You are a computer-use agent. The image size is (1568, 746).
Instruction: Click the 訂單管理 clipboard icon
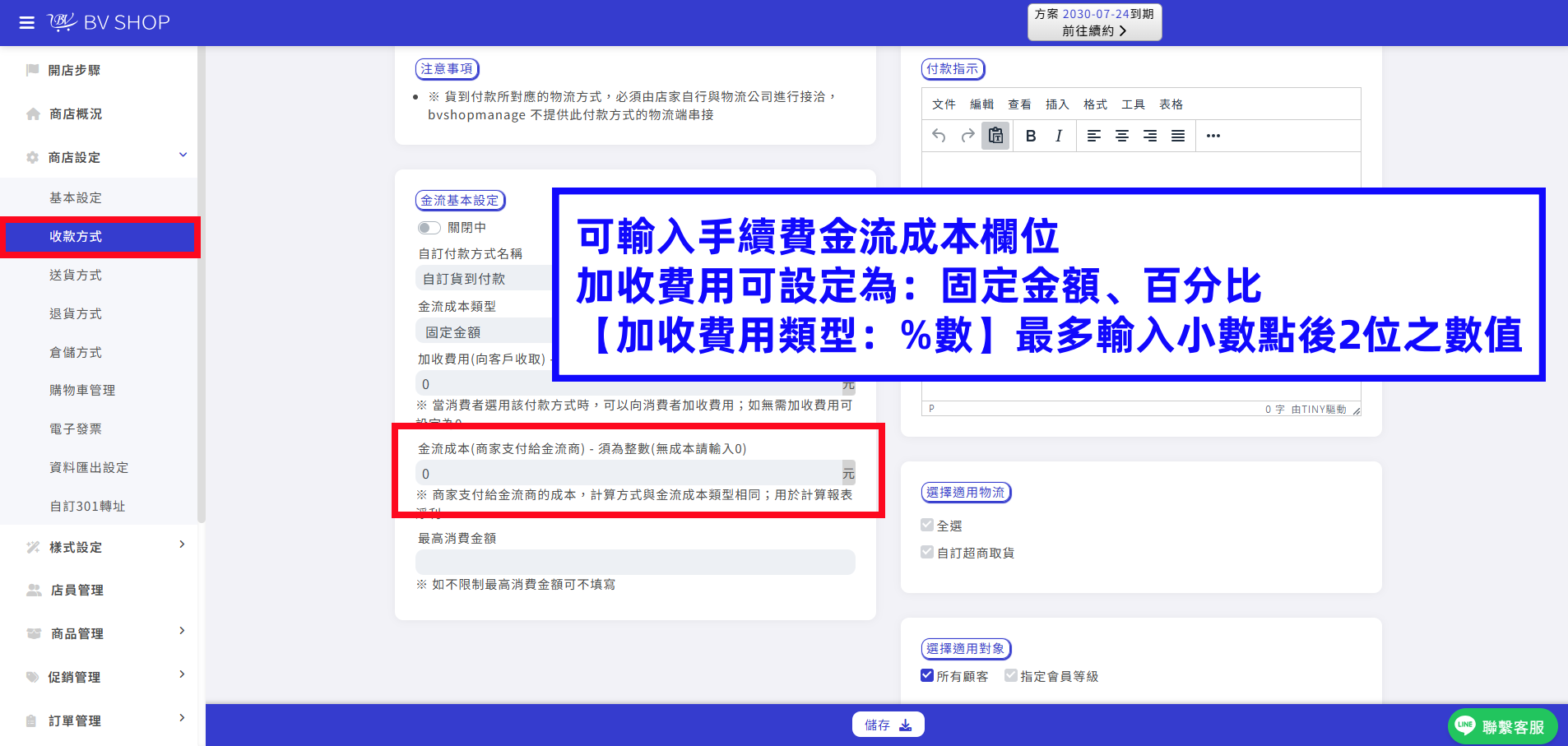(x=31, y=721)
